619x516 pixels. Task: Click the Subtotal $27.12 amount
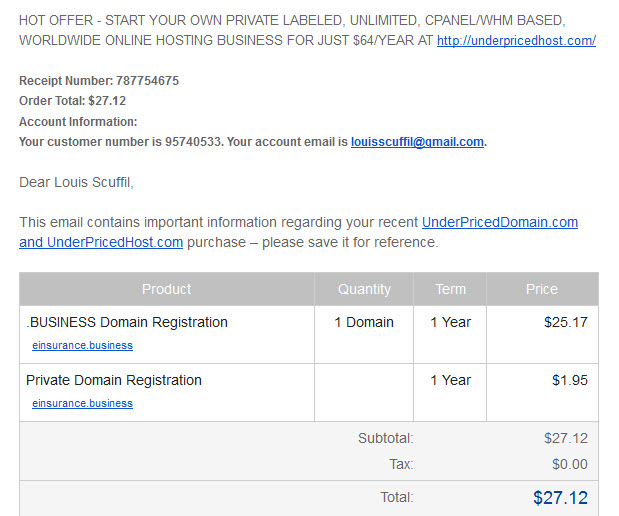[x=566, y=438]
